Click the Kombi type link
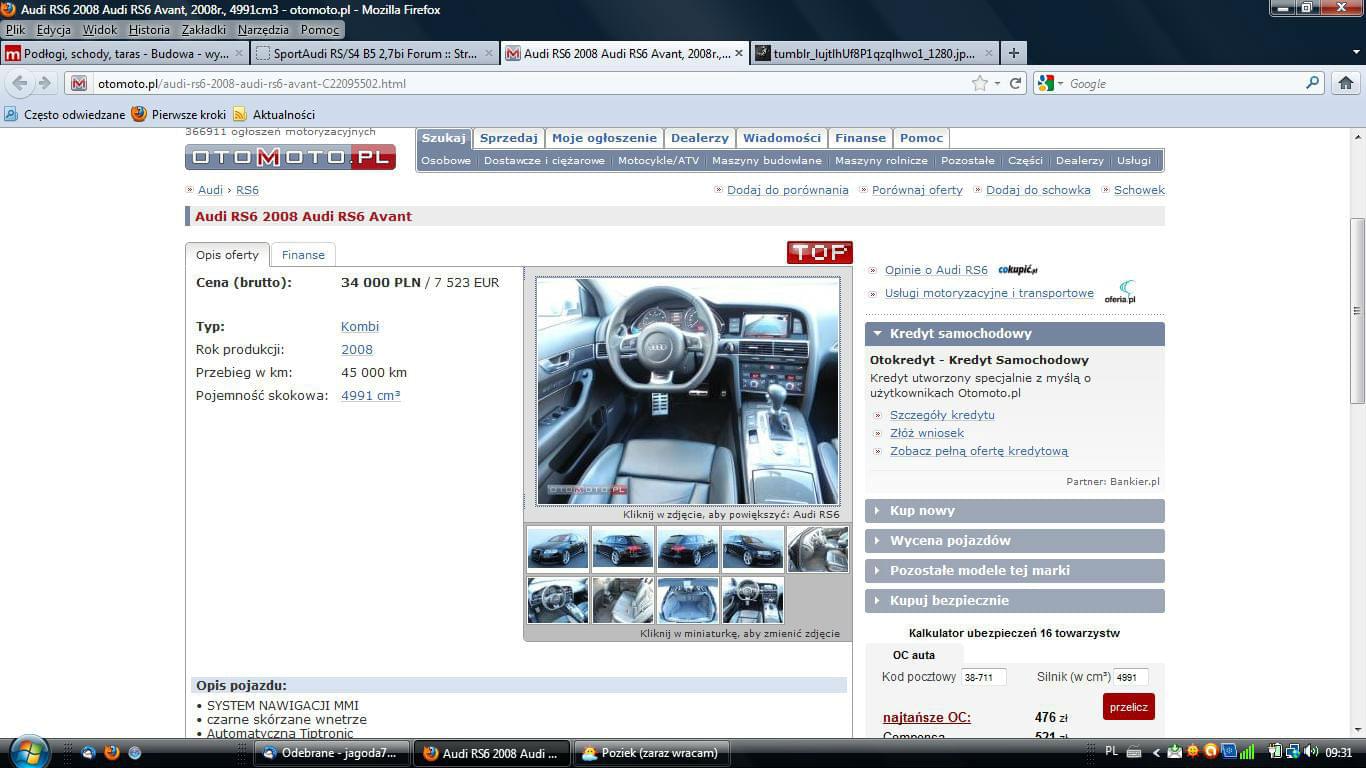 [360, 327]
